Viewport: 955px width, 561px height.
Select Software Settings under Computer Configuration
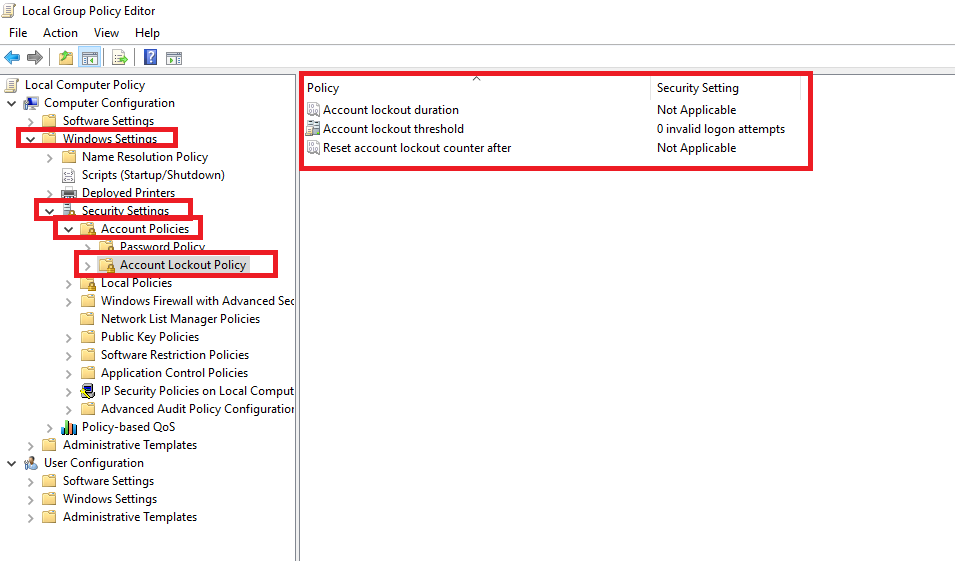tap(108, 121)
